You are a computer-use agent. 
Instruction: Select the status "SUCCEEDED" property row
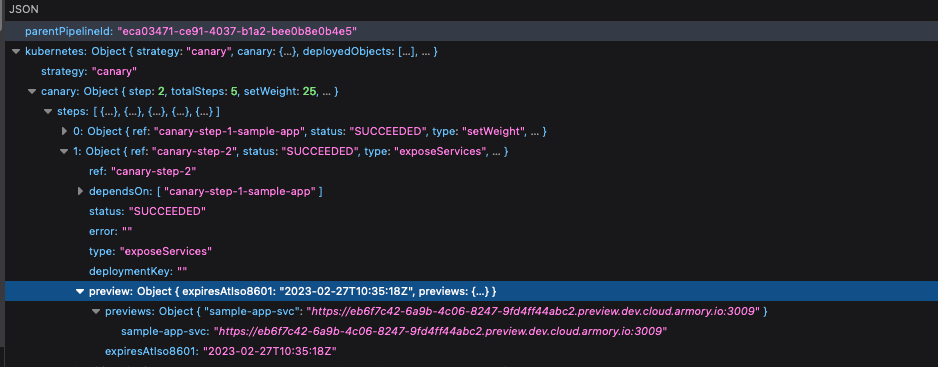(471, 211)
